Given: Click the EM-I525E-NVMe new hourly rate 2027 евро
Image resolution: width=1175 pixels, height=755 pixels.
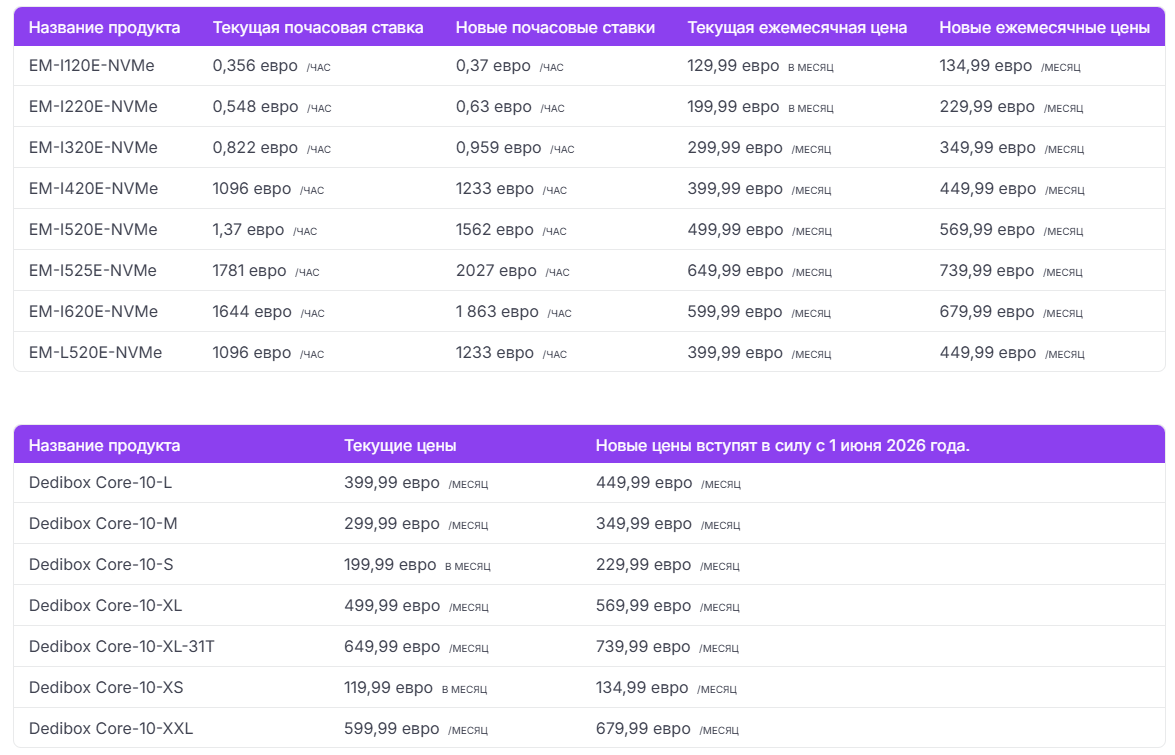Looking at the screenshot, I should 496,271.
